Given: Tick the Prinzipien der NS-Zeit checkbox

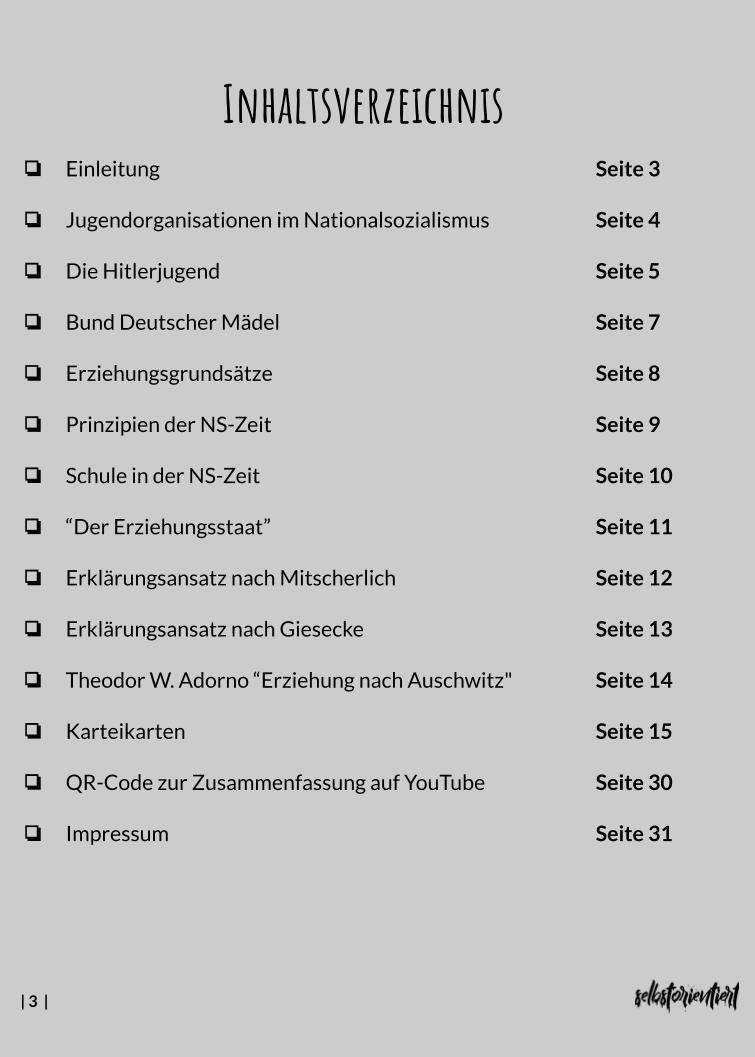Looking at the screenshot, I should pyautogui.click(x=33, y=424).
